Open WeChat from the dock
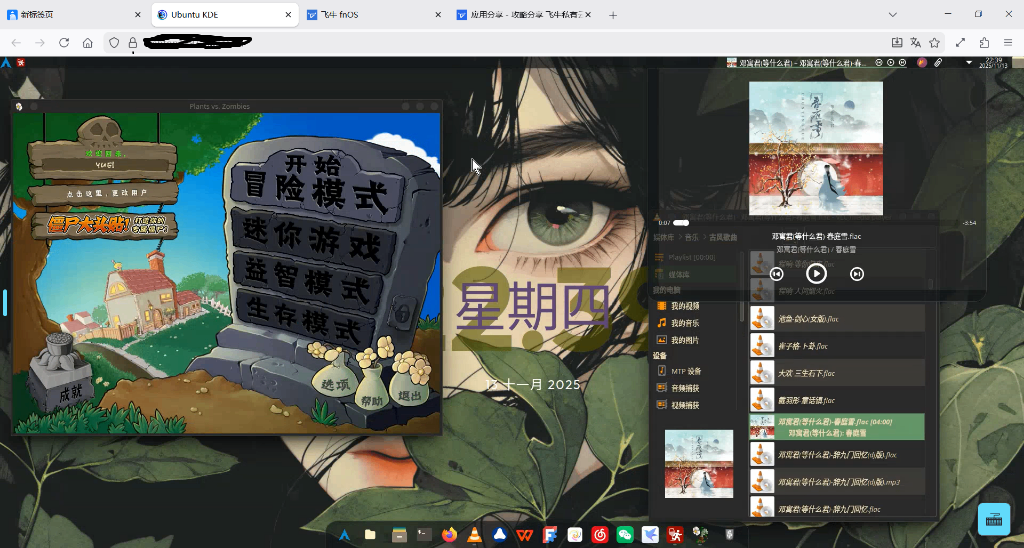This screenshot has width=1024, height=548. (x=625, y=535)
